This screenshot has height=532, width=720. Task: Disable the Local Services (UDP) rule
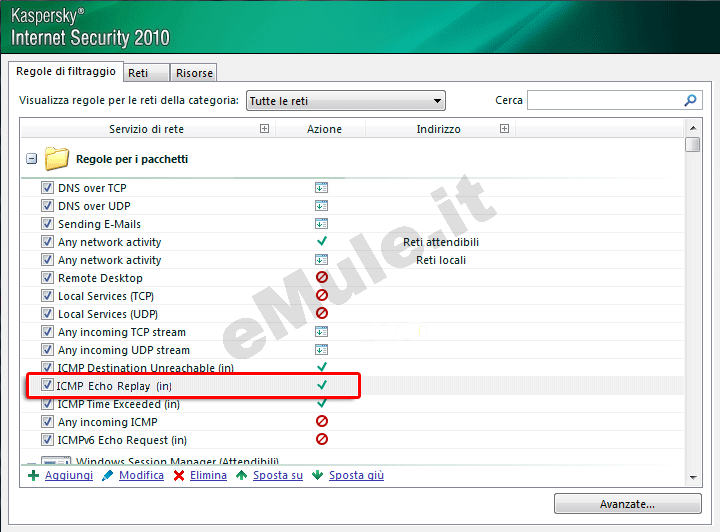(x=47, y=313)
